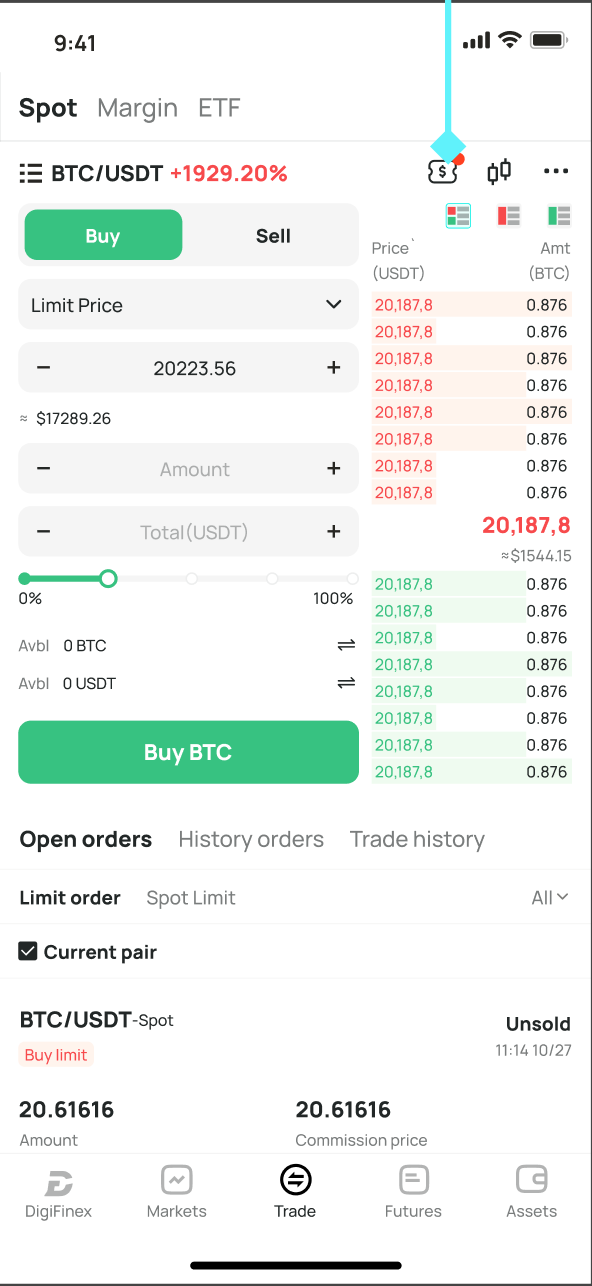Switch to the Sell toggle
This screenshot has width=592, height=1286.
point(273,236)
